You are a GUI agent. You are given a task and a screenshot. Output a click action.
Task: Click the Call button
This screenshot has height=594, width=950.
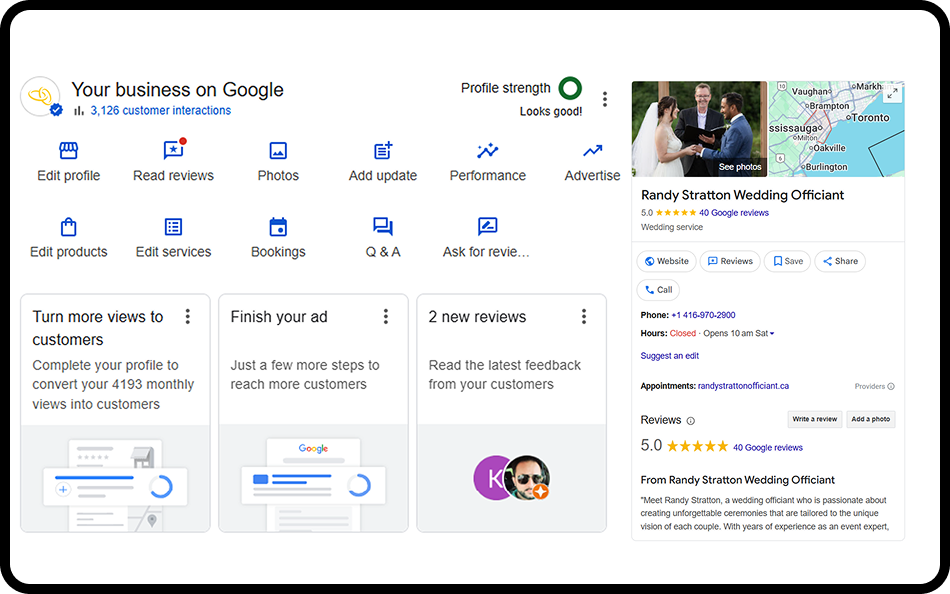(658, 290)
